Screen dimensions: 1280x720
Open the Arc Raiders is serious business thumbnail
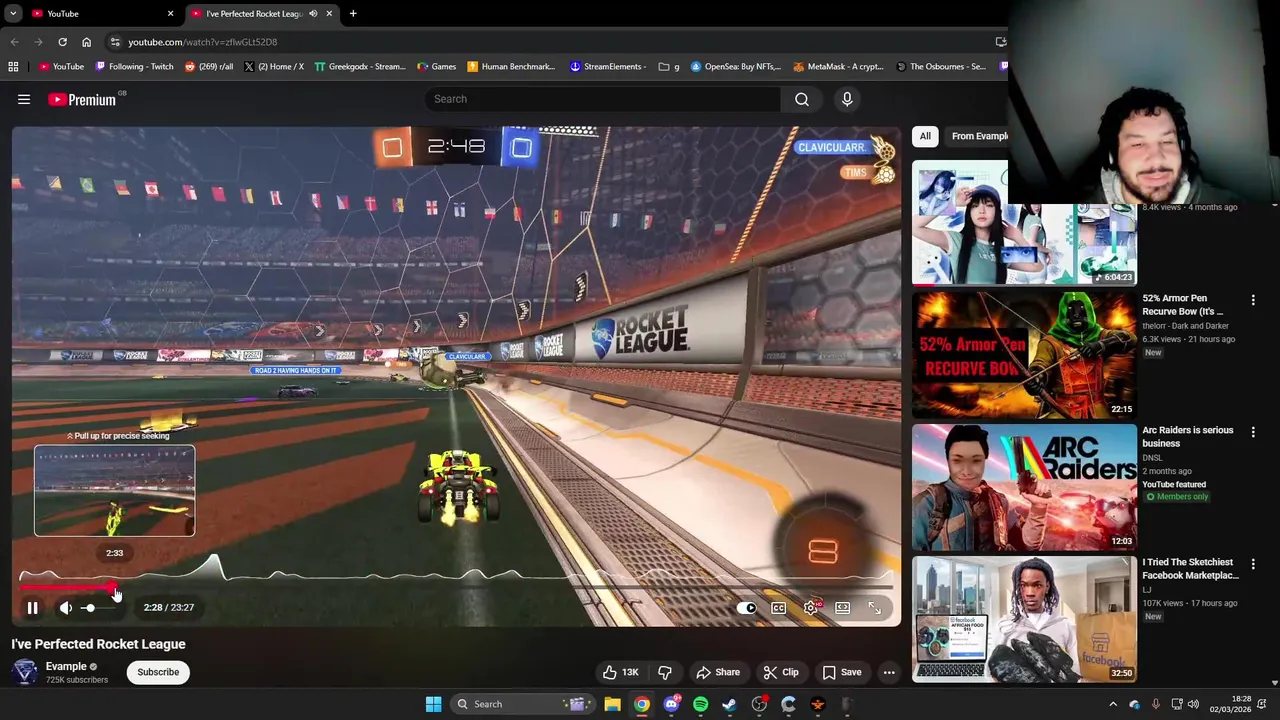1024,486
